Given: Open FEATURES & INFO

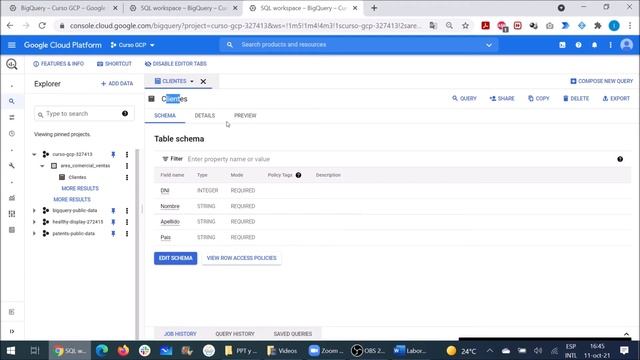Looking at the screenshot, I should pos(58,64).
